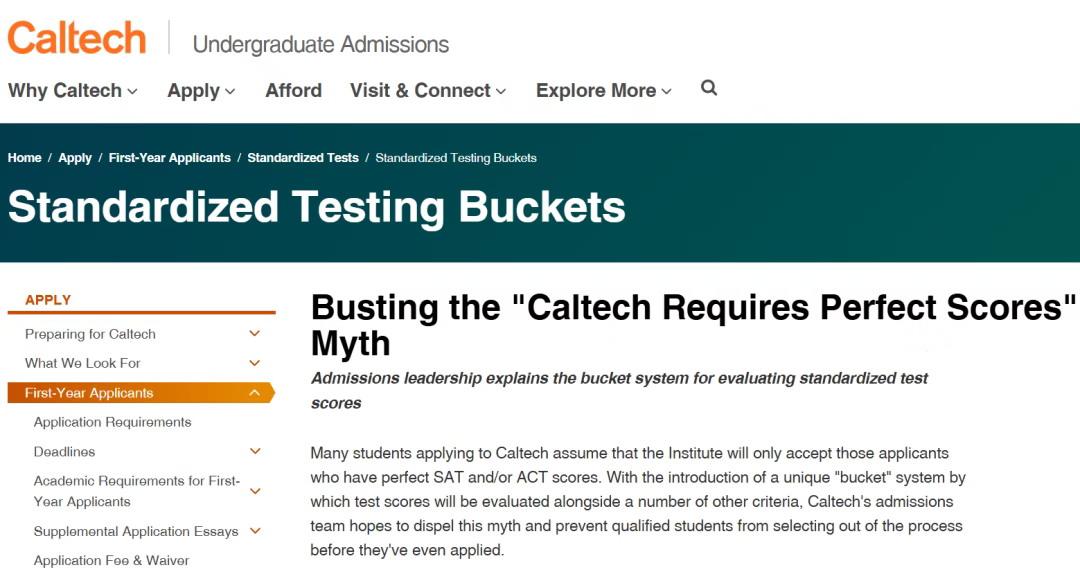Open the Explore More menu
The height and width of the screenshot is (572, 1080).
603,91
